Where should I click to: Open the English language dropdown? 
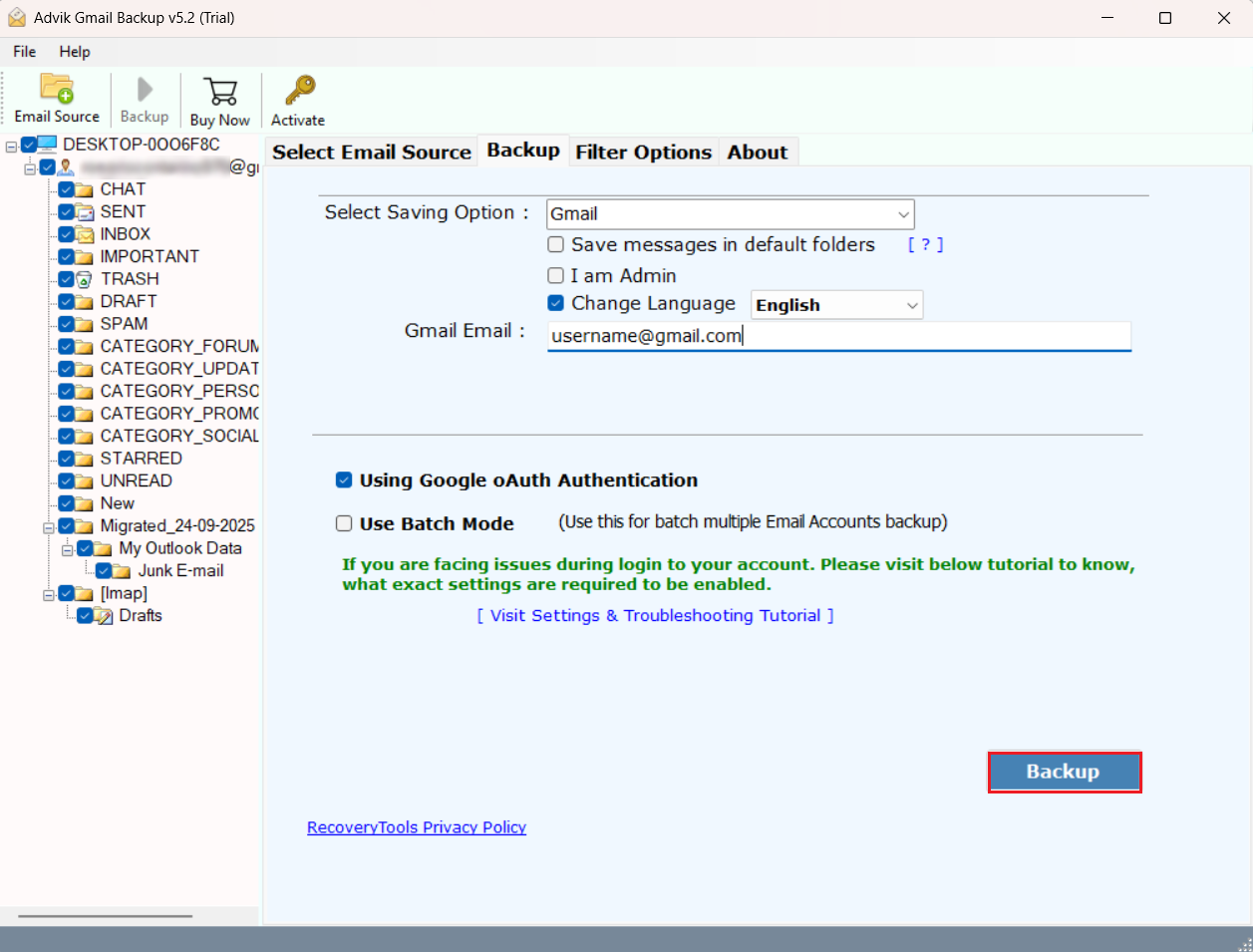pos(837,305)
